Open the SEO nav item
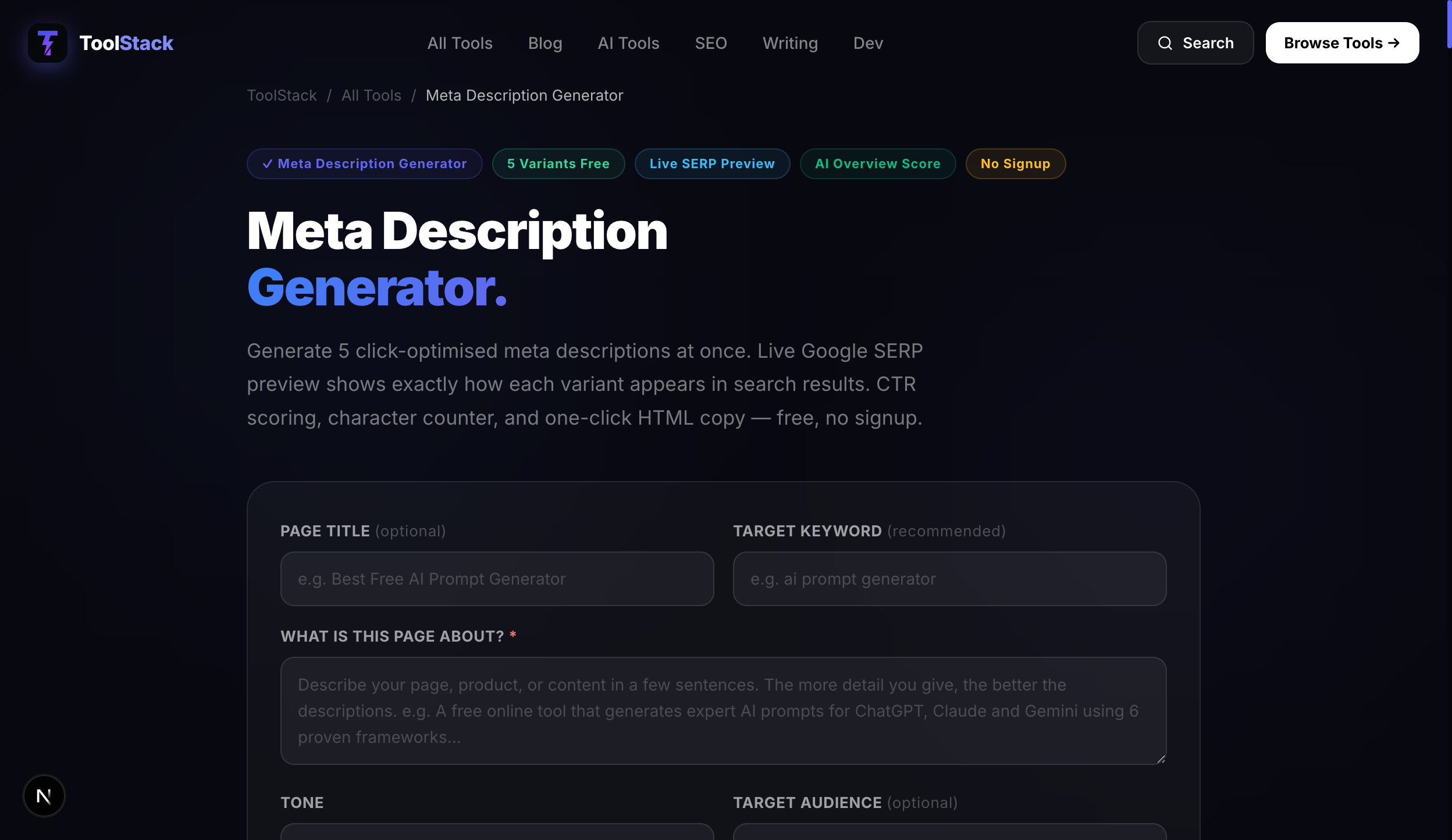The height and width of the screenshot is (840, 1452). (x=711, y=43)
